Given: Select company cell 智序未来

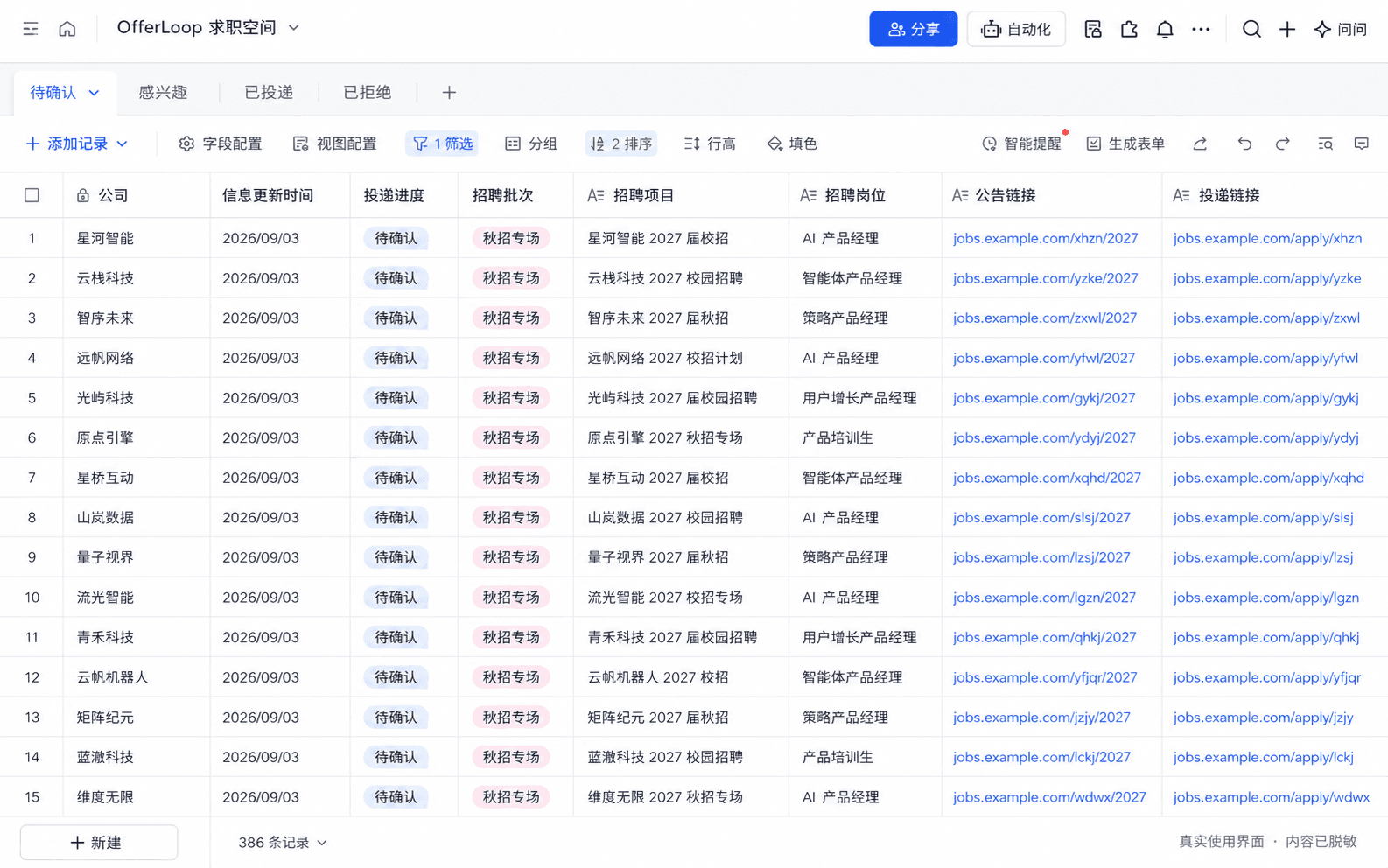Looking at the screenshot, I should click(137, 318).
